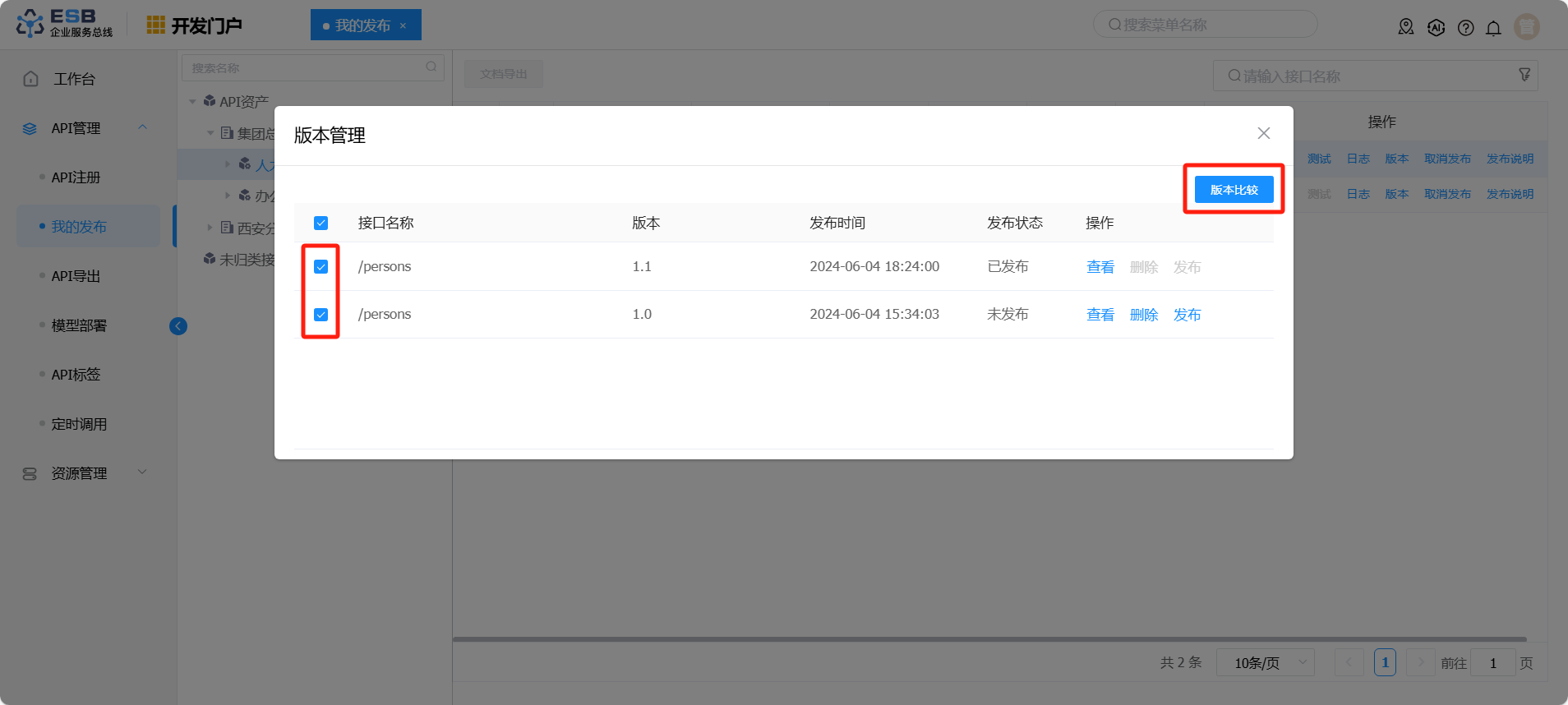
Task: Expand the 资源管理 menu section
Action: [x=143, y=472]
